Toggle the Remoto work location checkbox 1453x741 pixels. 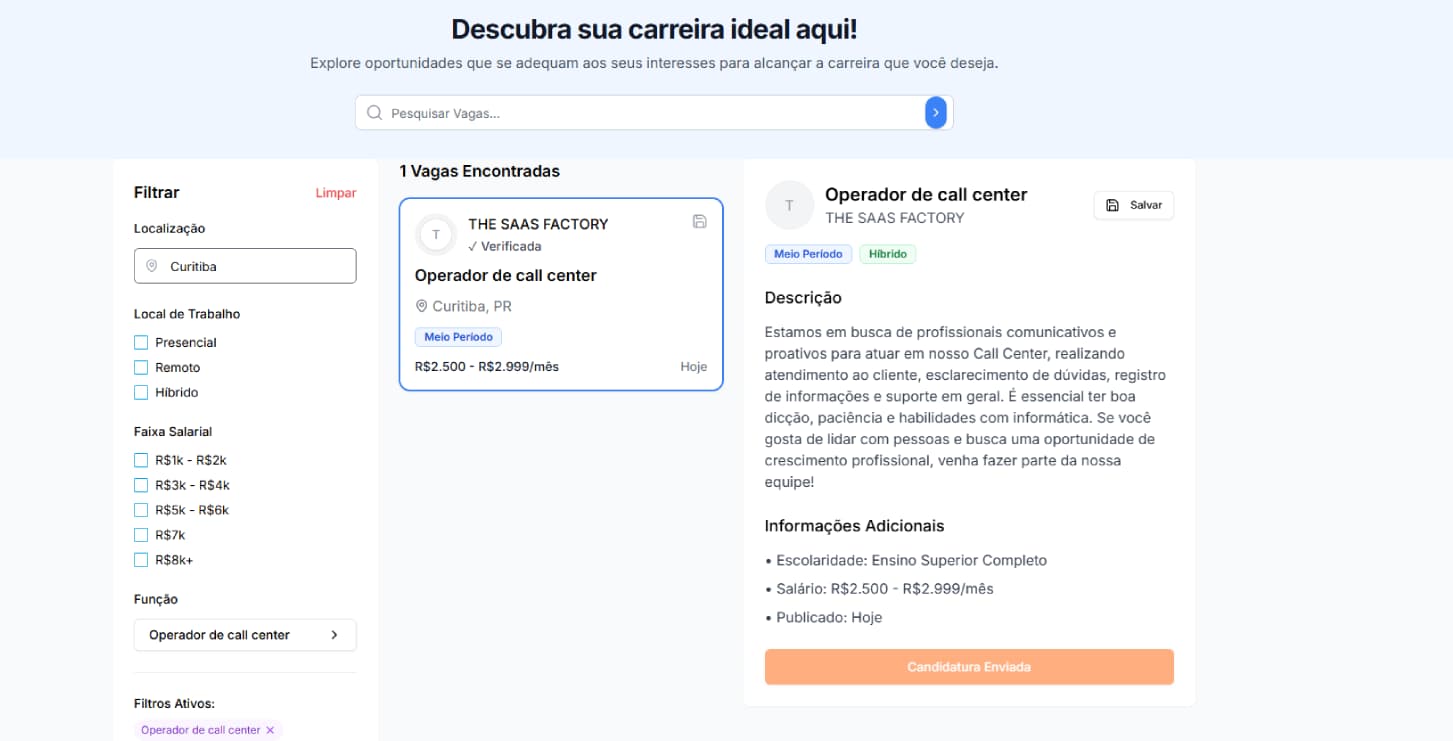pos(141,368)
